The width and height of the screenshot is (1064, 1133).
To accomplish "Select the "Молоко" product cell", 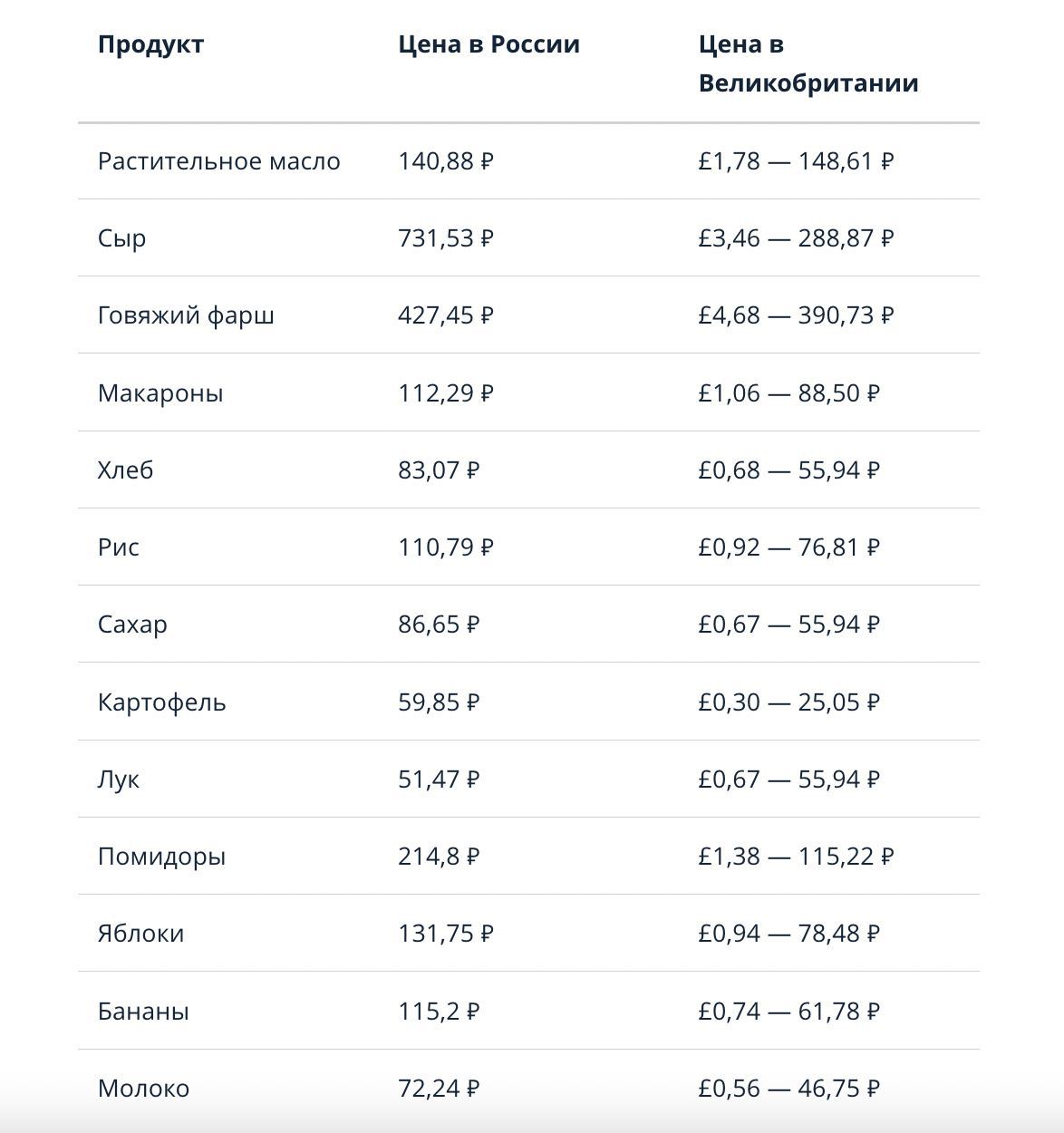I will pyautogui.click(x=143, y=1089).
